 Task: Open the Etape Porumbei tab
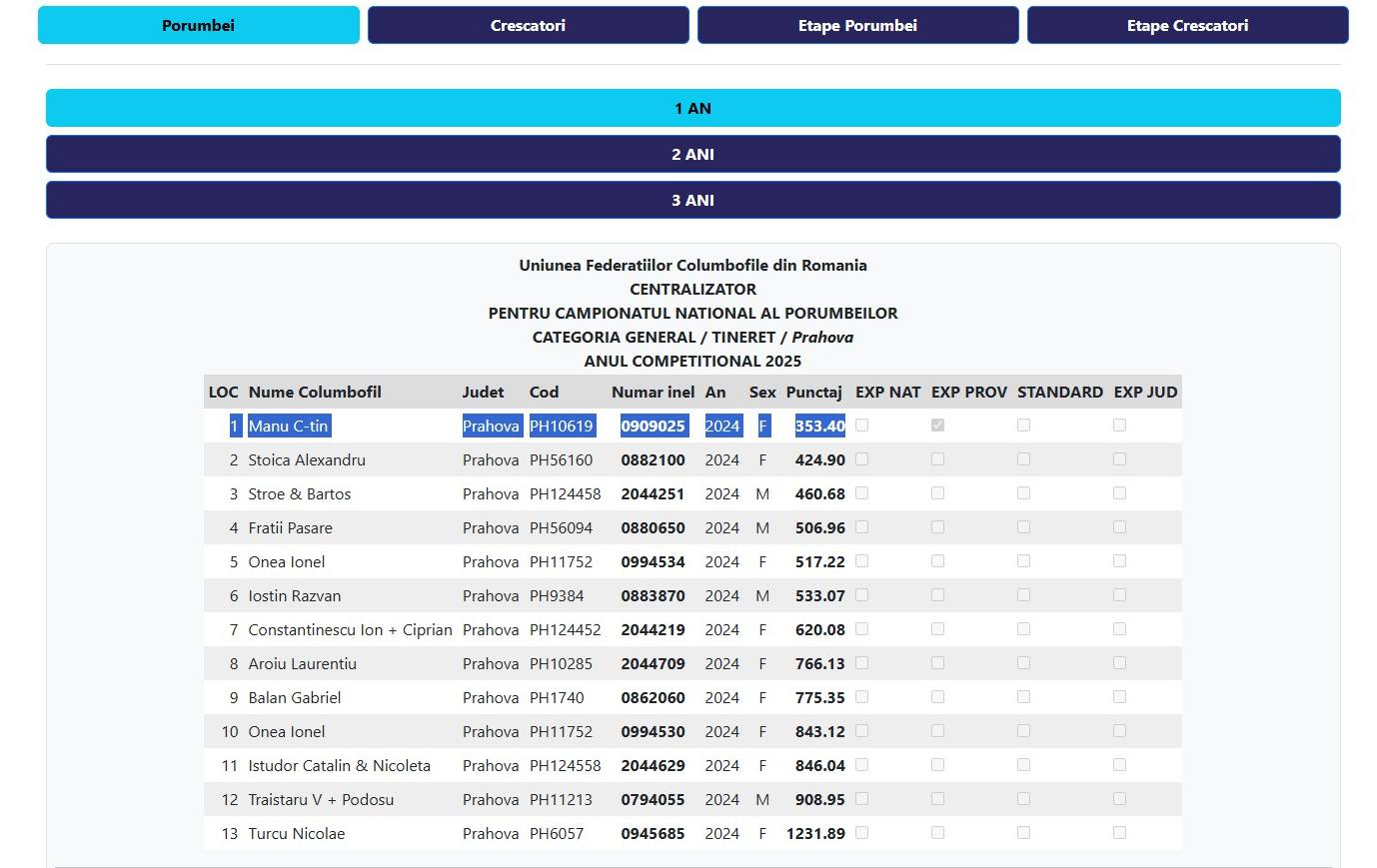pos(857,26)
